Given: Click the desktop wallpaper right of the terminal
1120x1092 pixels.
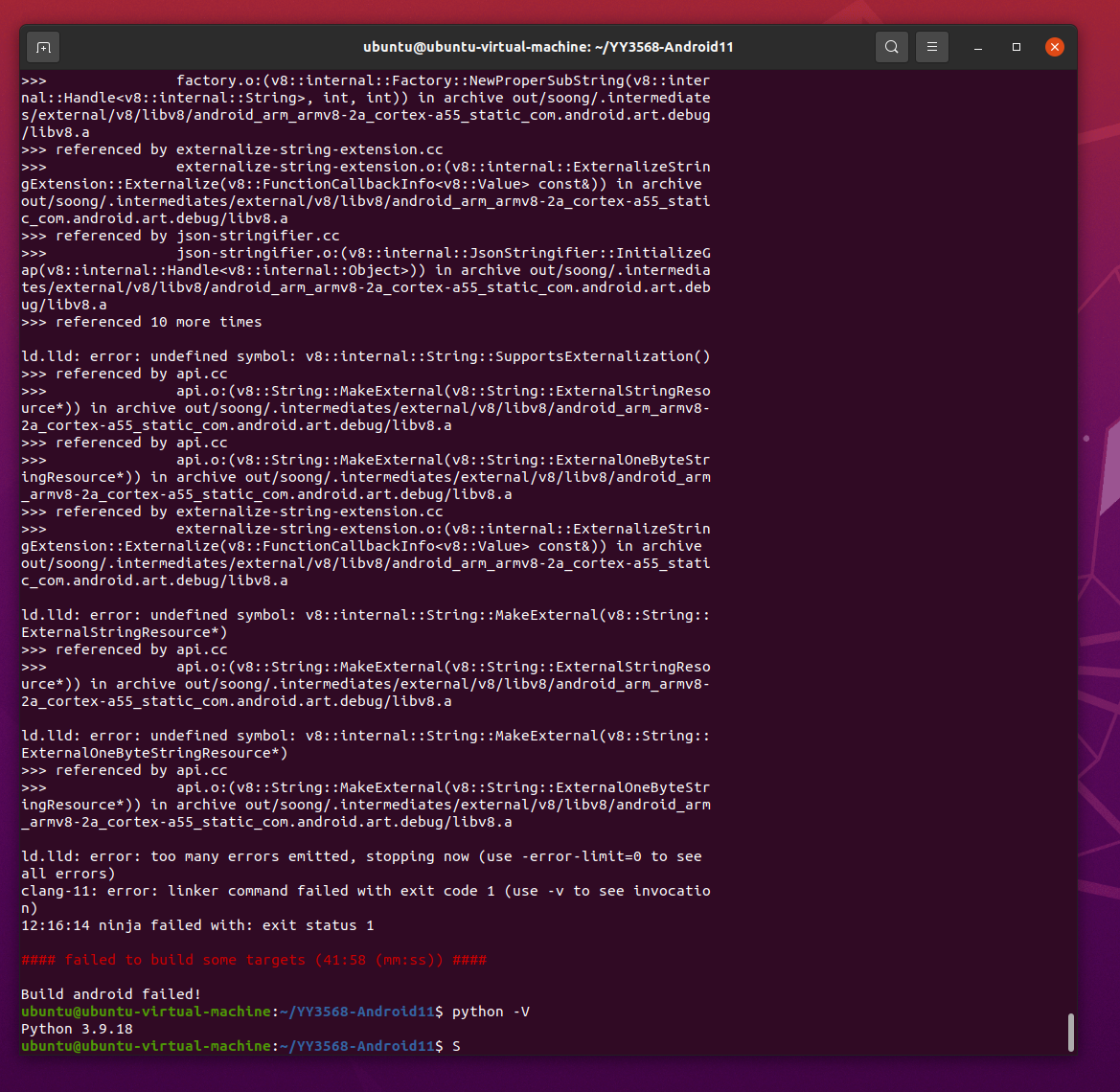Looking at the screenshot, I should [1098, 575].
